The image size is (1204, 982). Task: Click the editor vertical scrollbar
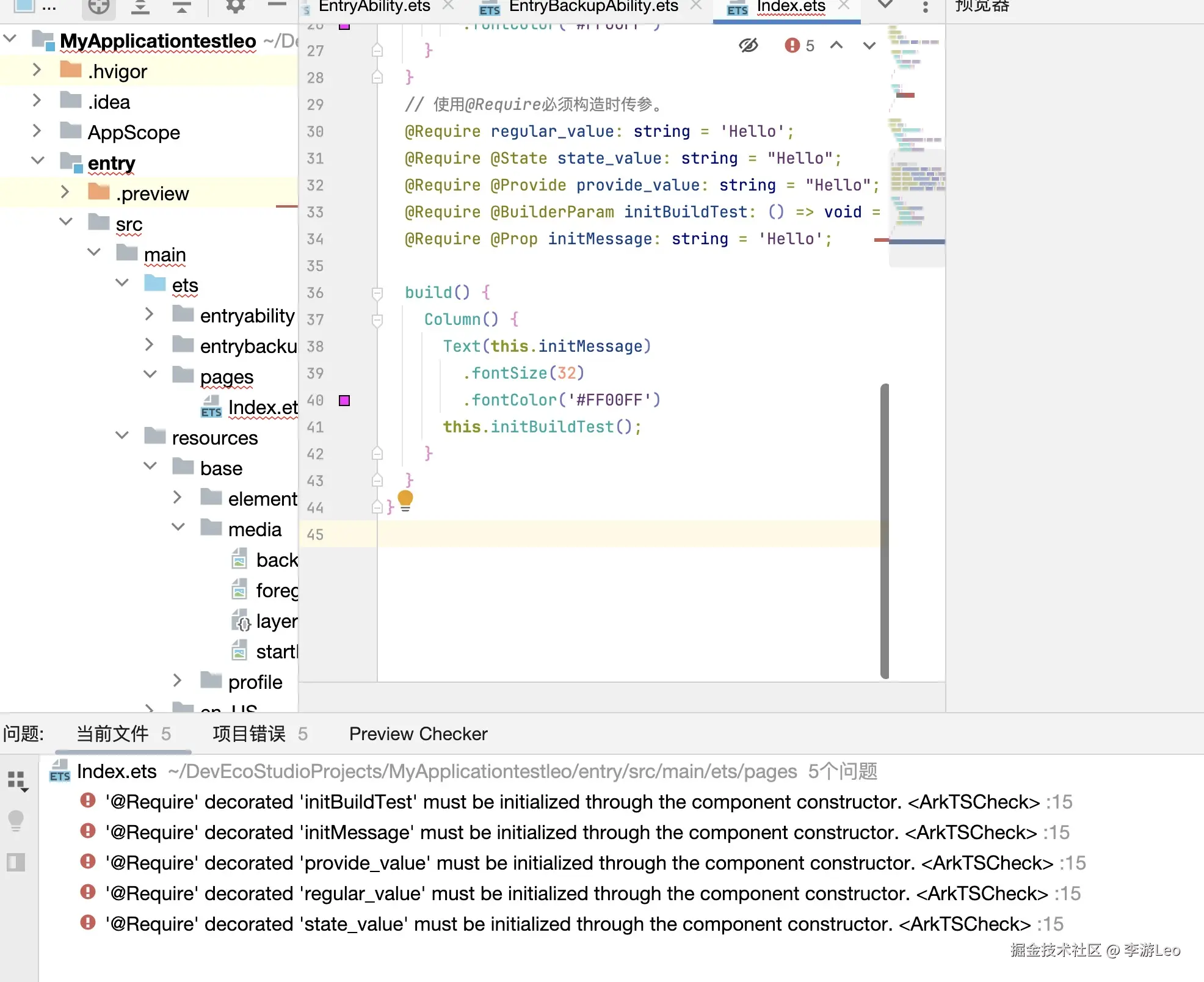click(884, 530)
